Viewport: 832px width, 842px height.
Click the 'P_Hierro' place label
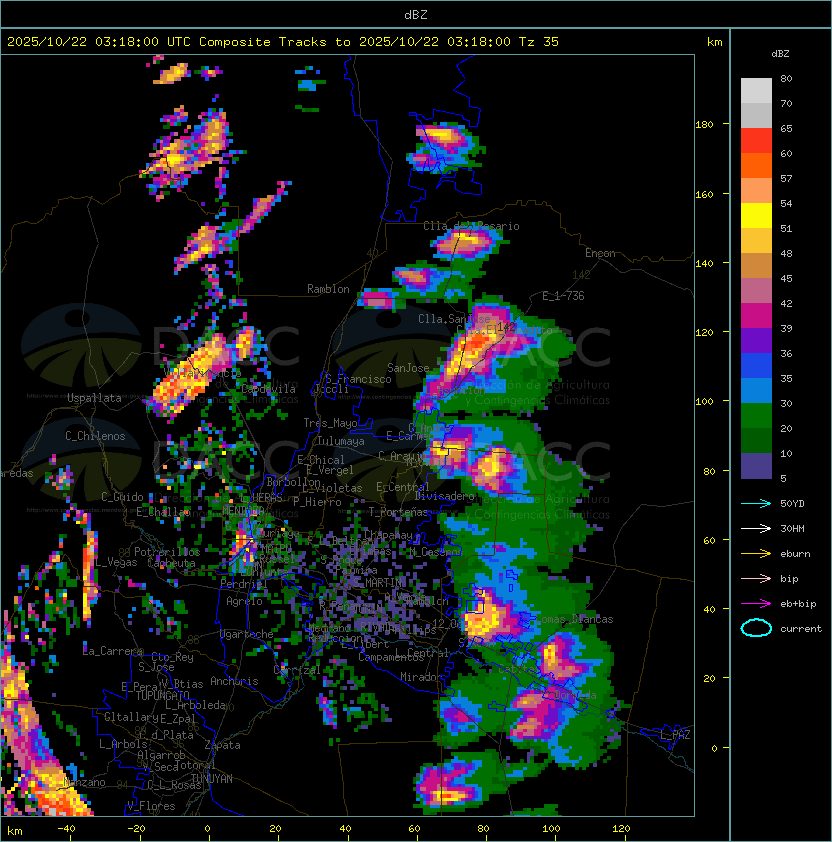(x=317, y=502)
